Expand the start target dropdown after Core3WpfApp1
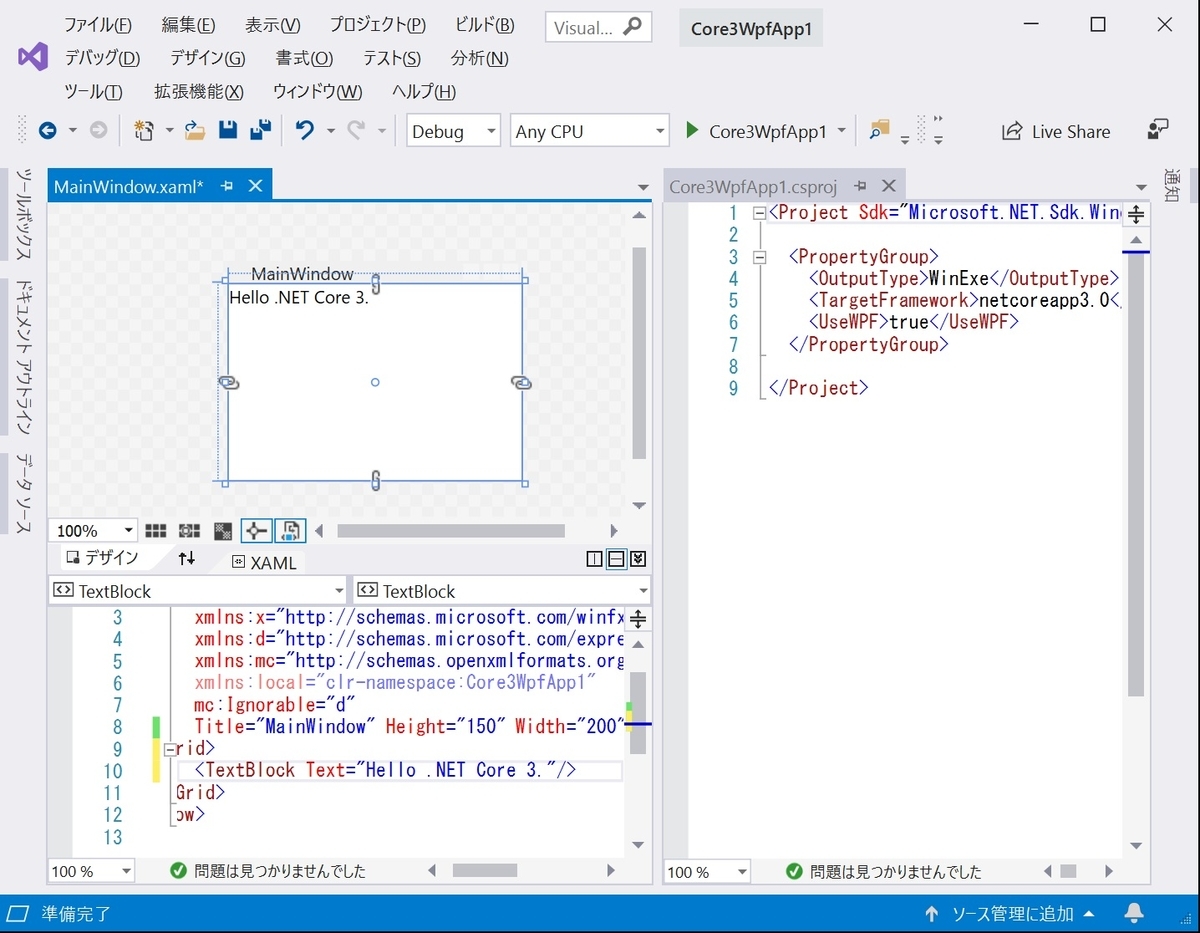 841,131
